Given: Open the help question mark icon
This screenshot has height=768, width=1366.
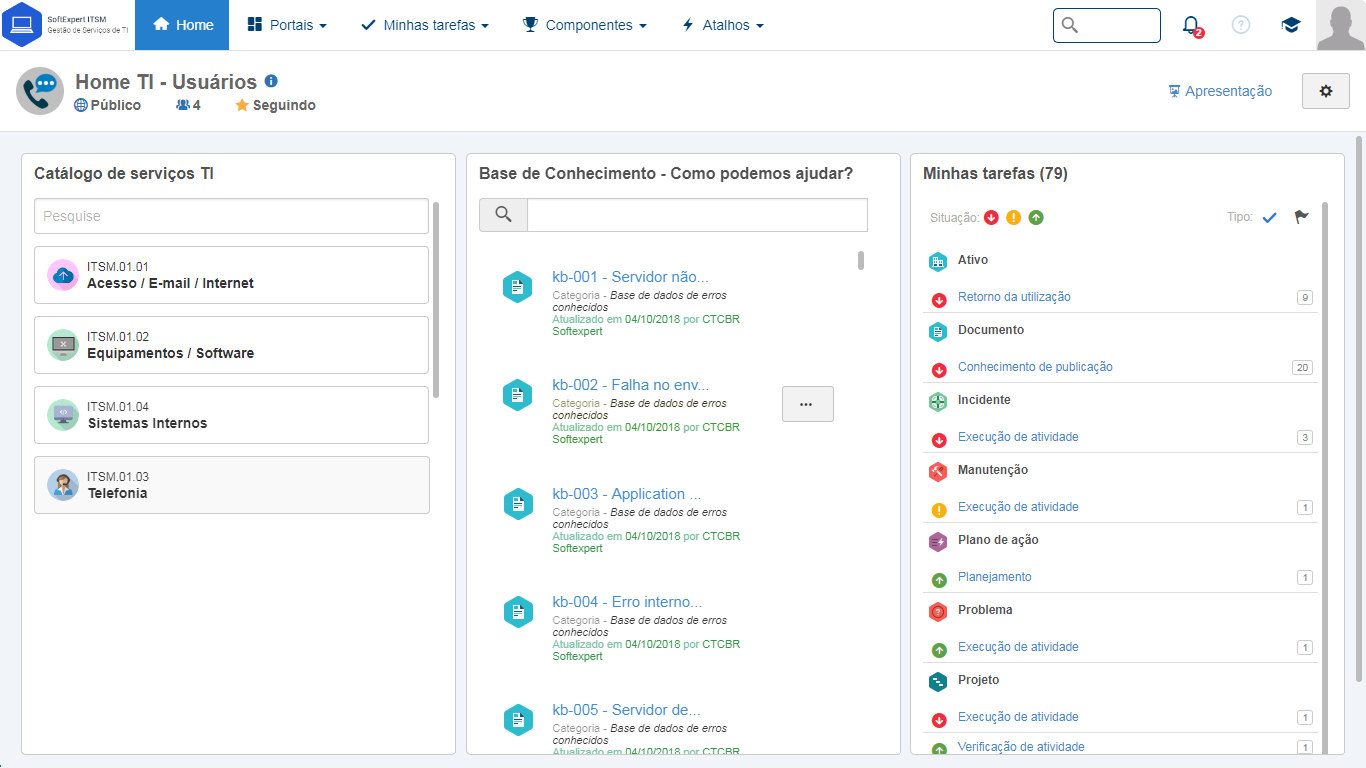Looking at the screenshot, I should 1241,25.
